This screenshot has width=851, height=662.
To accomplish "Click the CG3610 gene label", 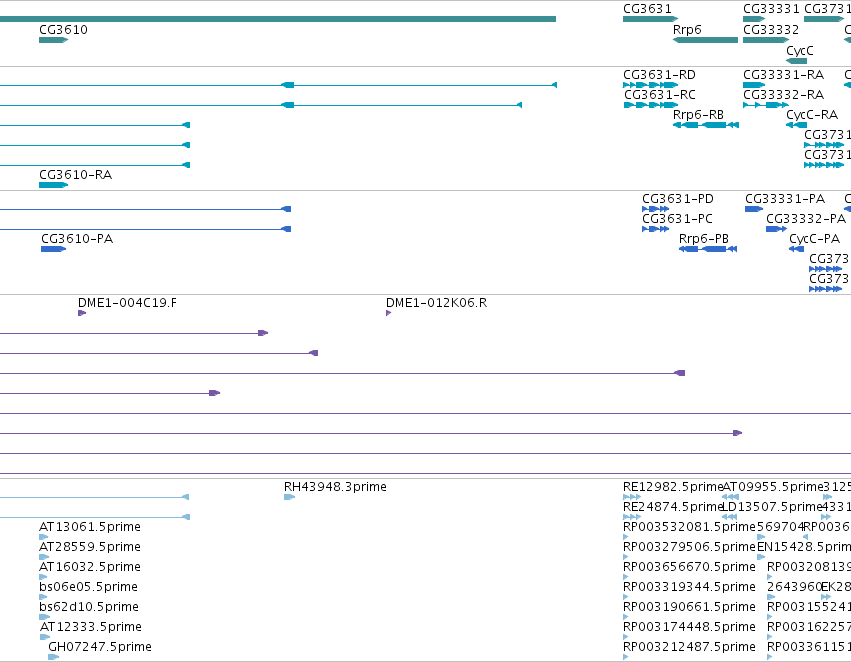I will point(63,30).
